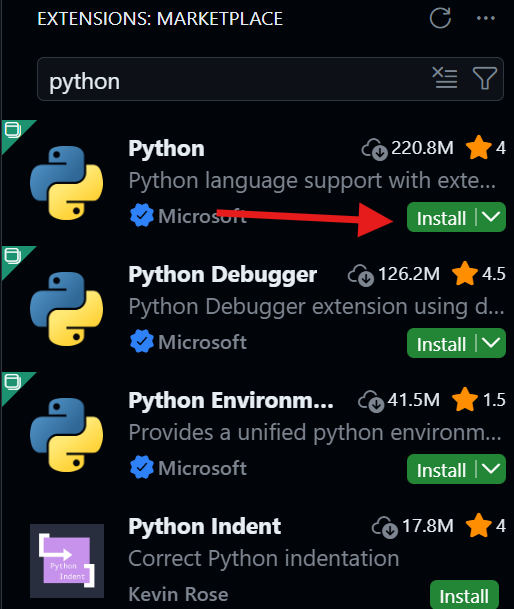Viewport: 514px width, 609px height.
Task: Click the corner badge on the Python row
Action: (13, 131)
